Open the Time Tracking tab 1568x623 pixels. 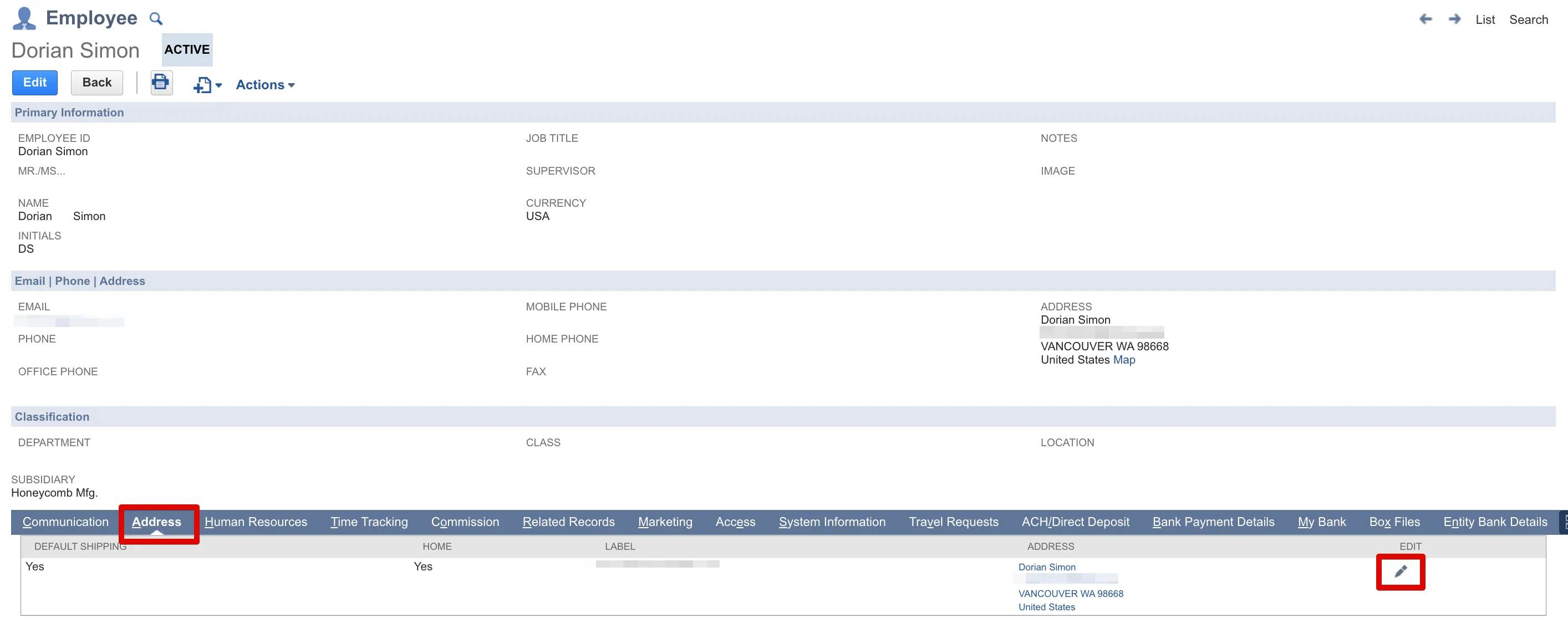coord(369,522)
